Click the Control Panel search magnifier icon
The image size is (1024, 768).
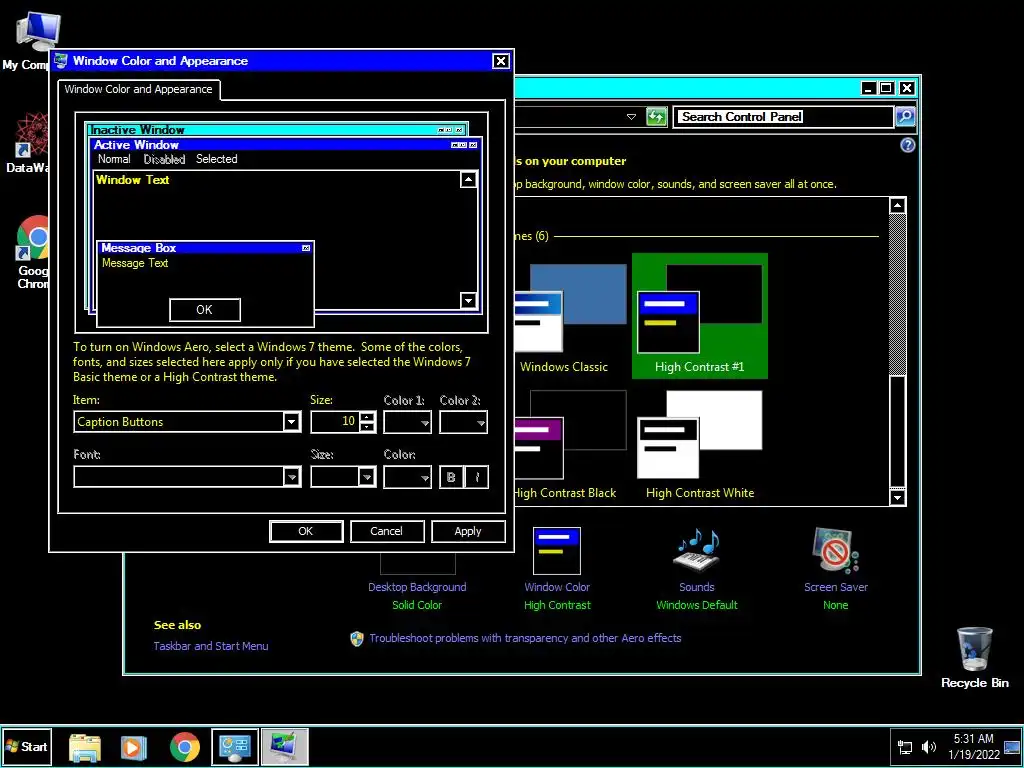(x=905, y=116)
